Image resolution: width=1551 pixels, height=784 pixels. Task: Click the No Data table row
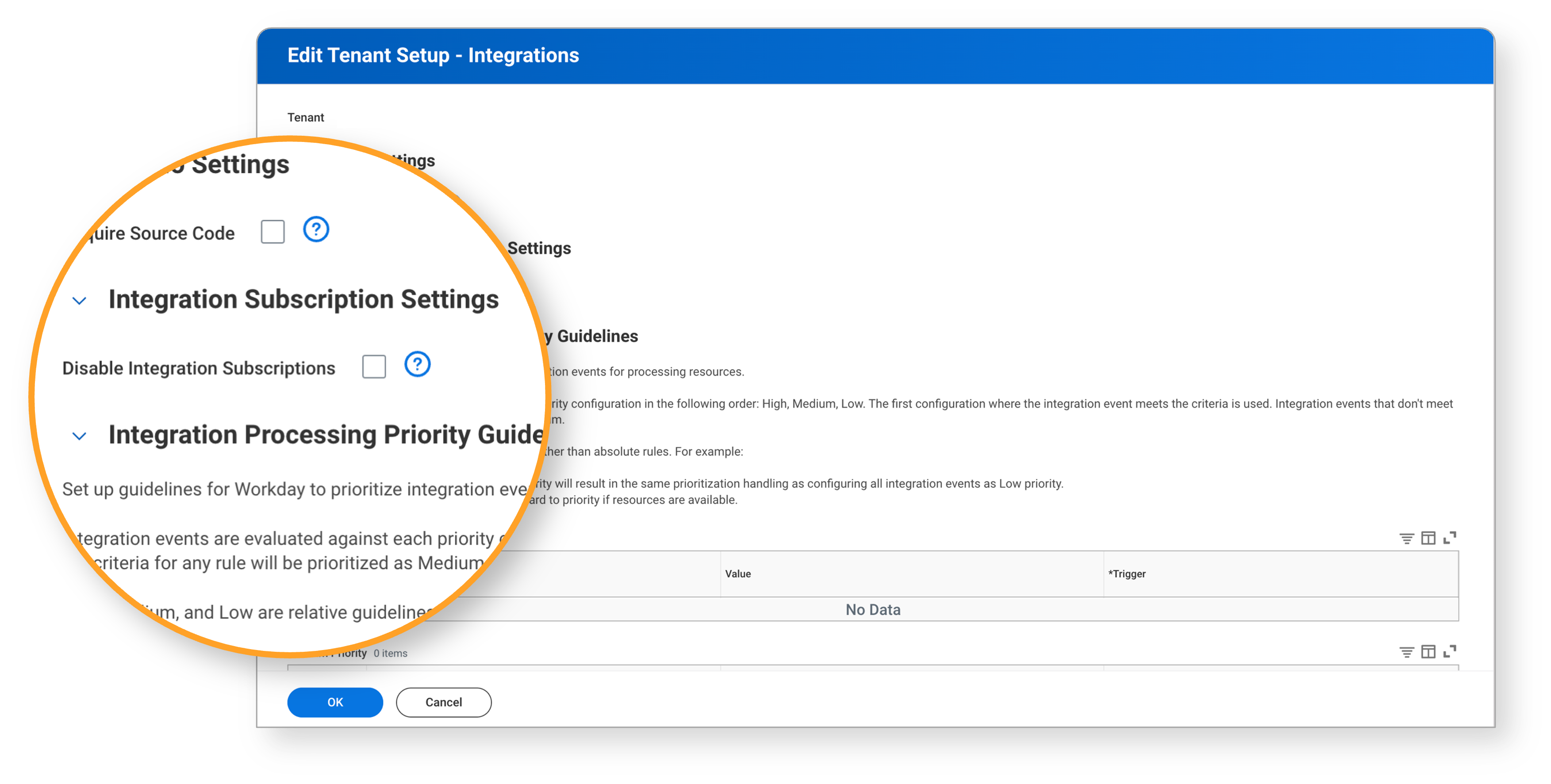point(873,609)
